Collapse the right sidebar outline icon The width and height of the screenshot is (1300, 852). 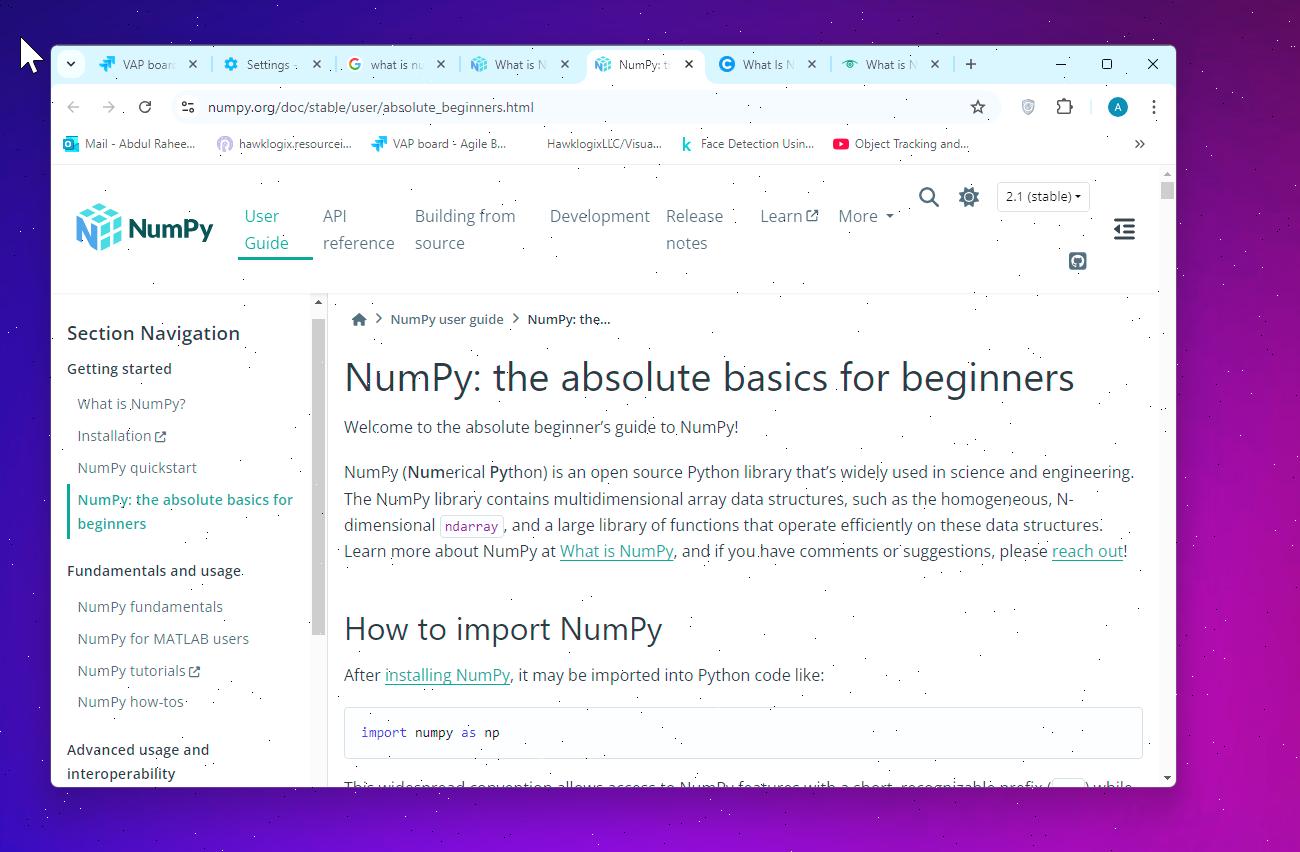(1124, 230)
